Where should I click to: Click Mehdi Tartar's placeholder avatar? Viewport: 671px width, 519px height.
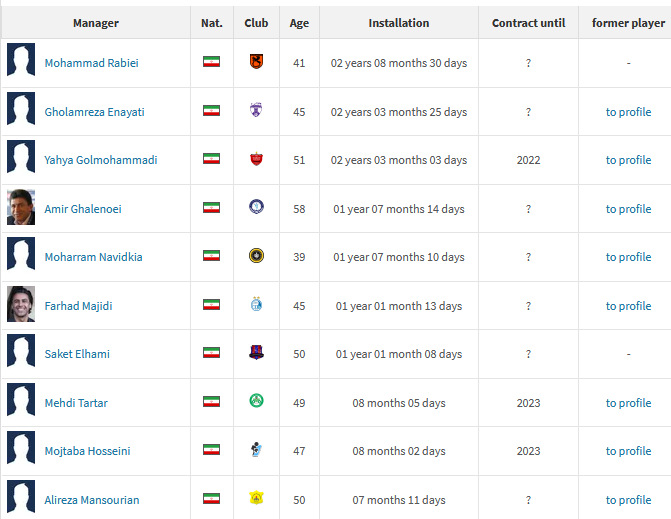coord(21,402)
